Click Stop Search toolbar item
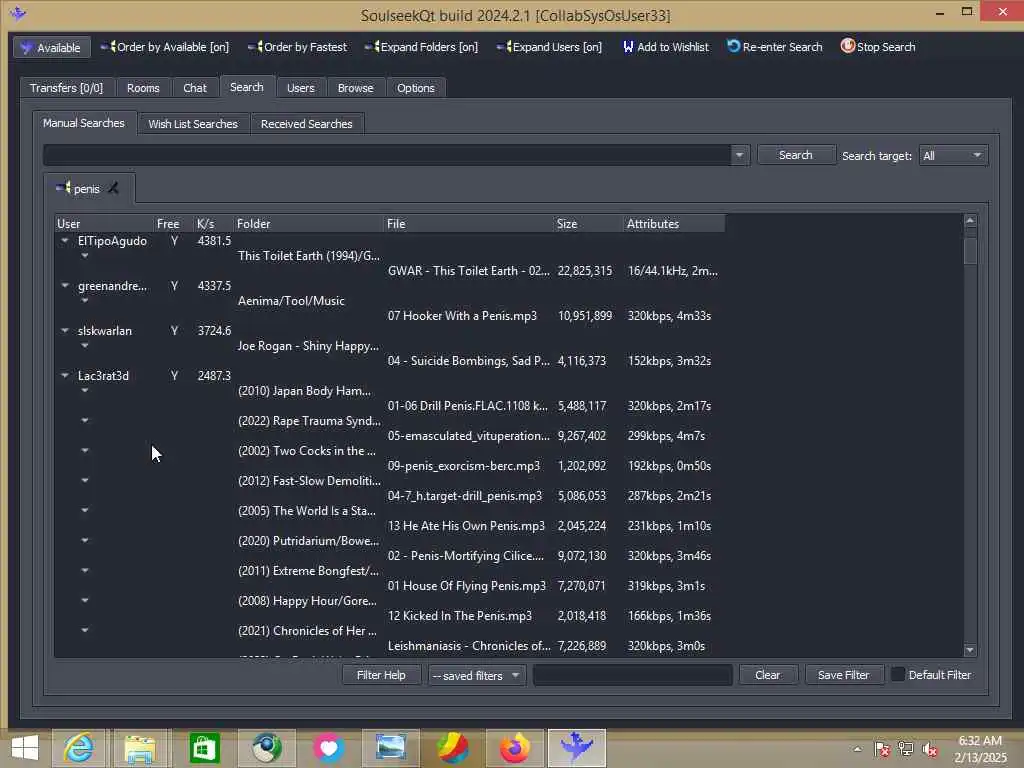This screenshot has height=768, width=1024. (x=878, y=47)
